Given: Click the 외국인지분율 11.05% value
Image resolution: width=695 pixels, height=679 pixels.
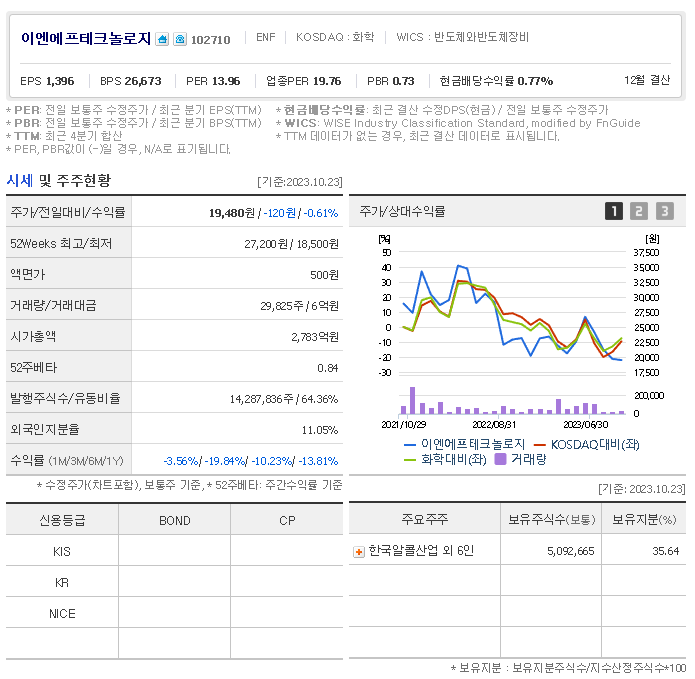Looking at the screenshot, I should (320, 430).
